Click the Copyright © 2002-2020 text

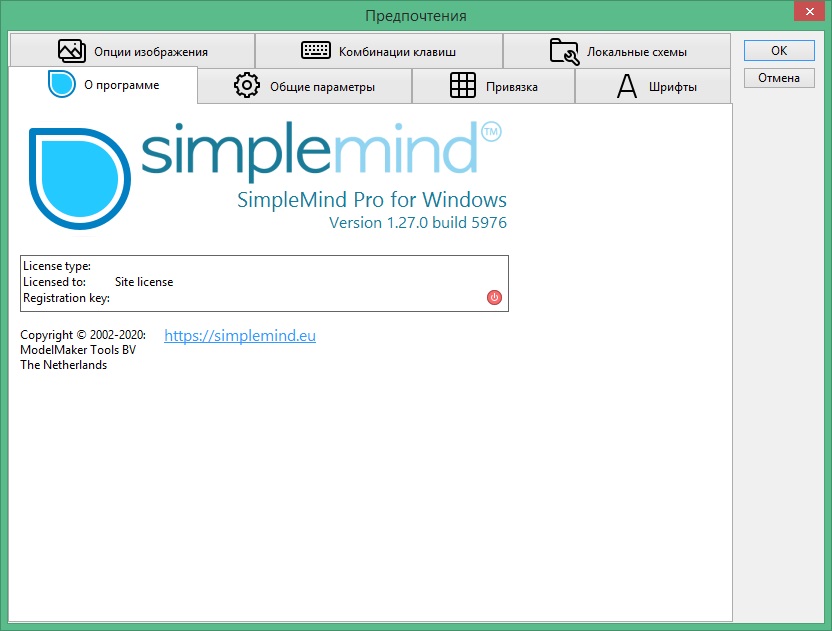[x=83, y=335]
